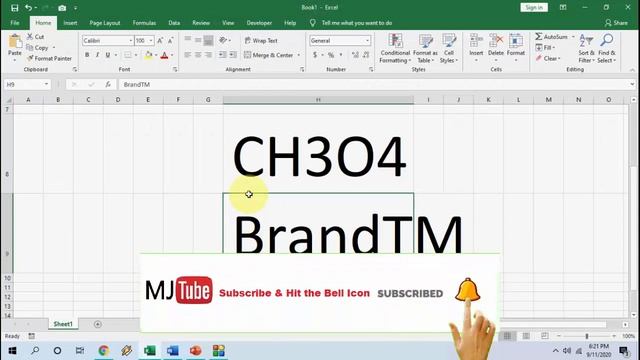Paste clipboard contents
This screenshot has width=640, height=360.
point(15,48)
